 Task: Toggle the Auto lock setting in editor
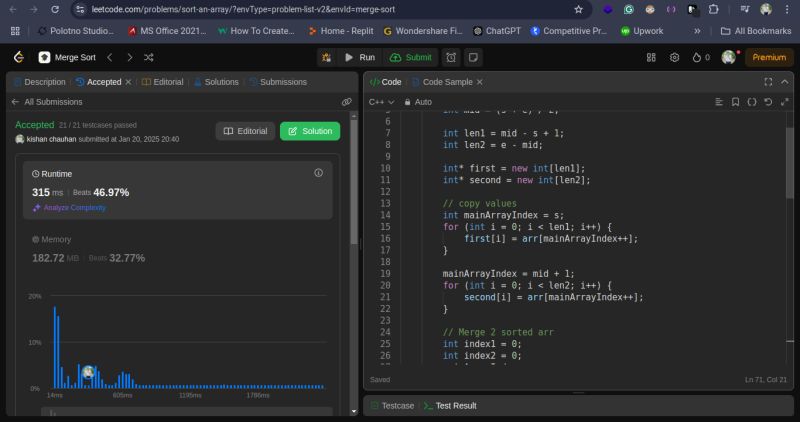(417, 102)
